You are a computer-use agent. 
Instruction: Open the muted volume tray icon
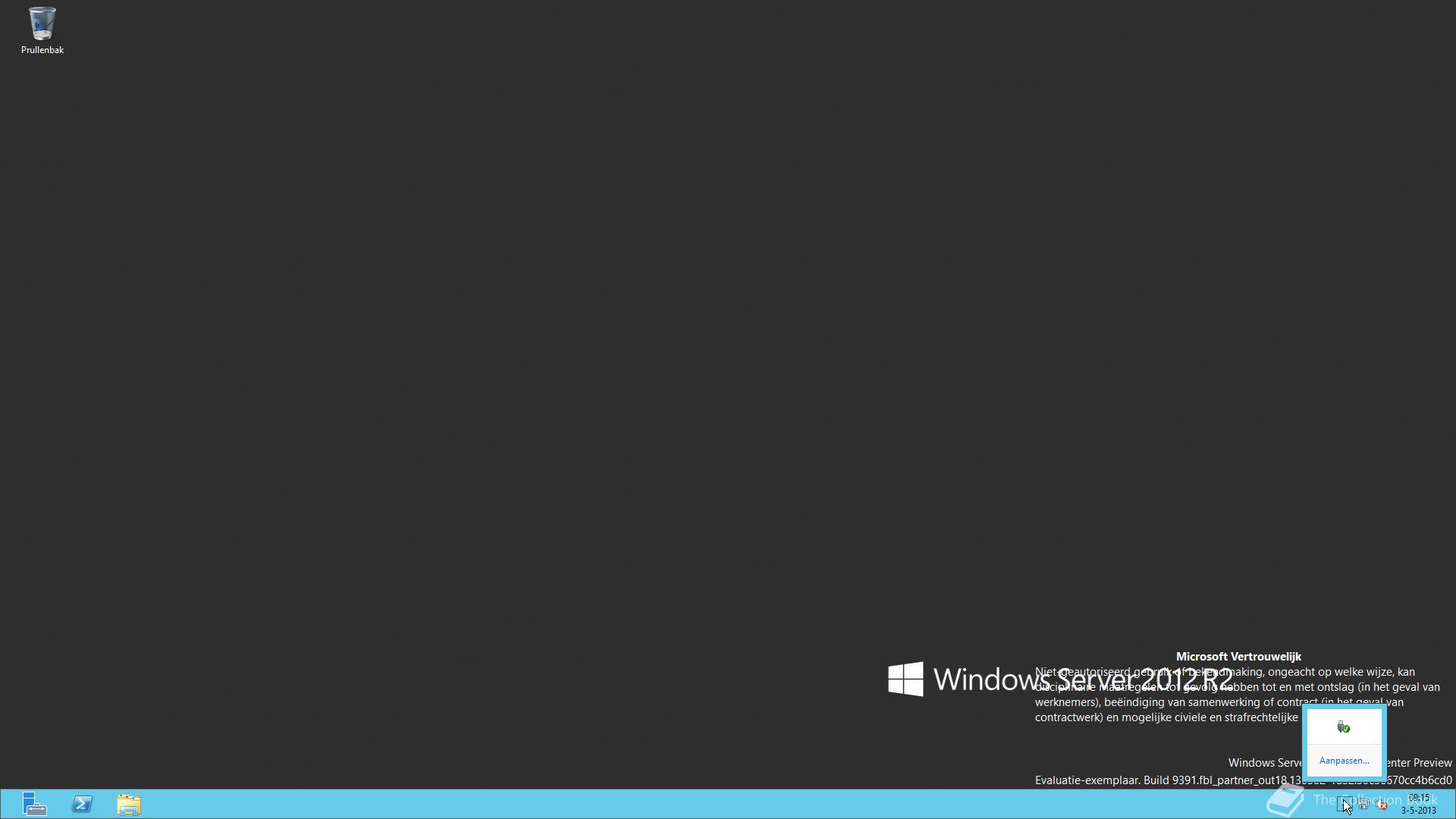pyautogui.click(x=1382, y=805)
